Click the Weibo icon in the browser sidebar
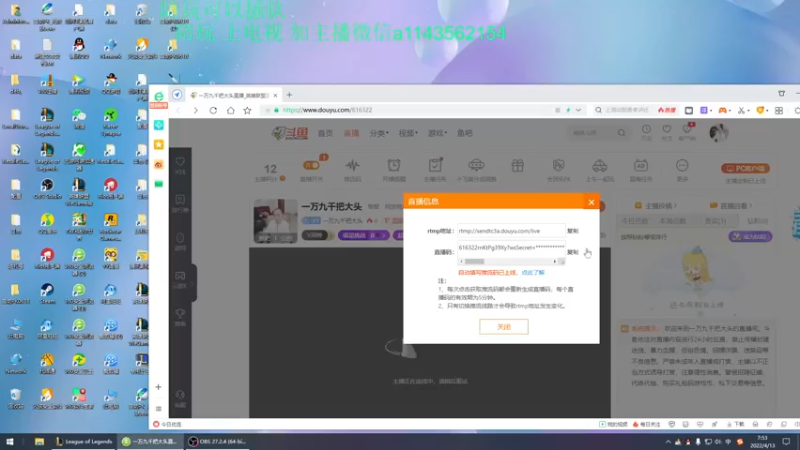Viewport: 800px width, 450px height. tap(159, 164)
